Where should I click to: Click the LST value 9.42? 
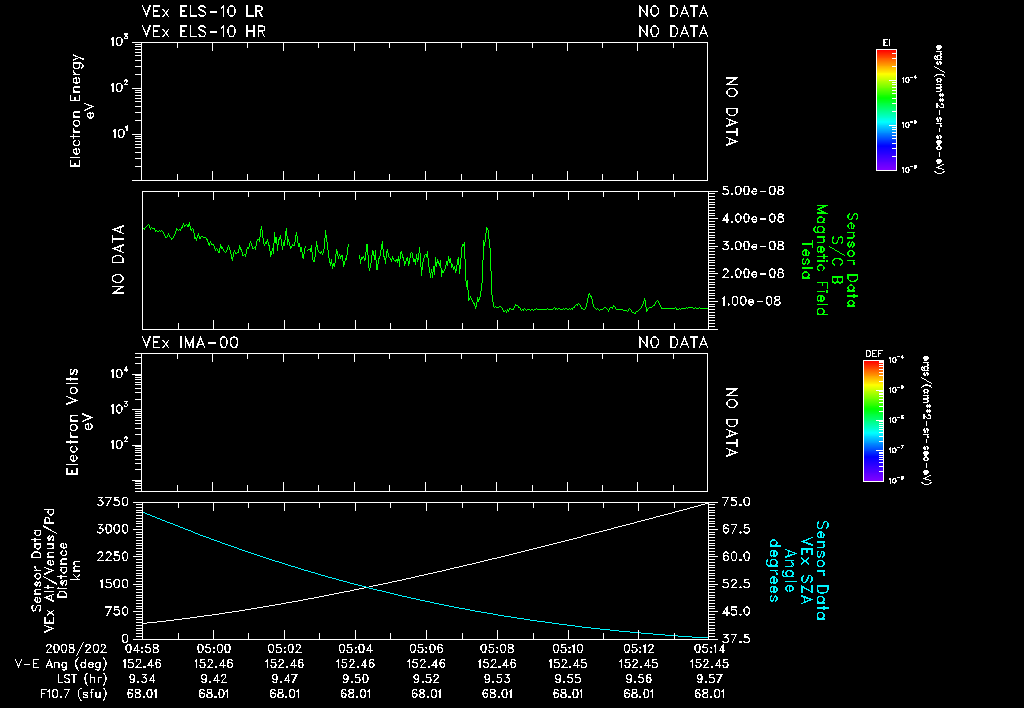[x=214, y=679]
